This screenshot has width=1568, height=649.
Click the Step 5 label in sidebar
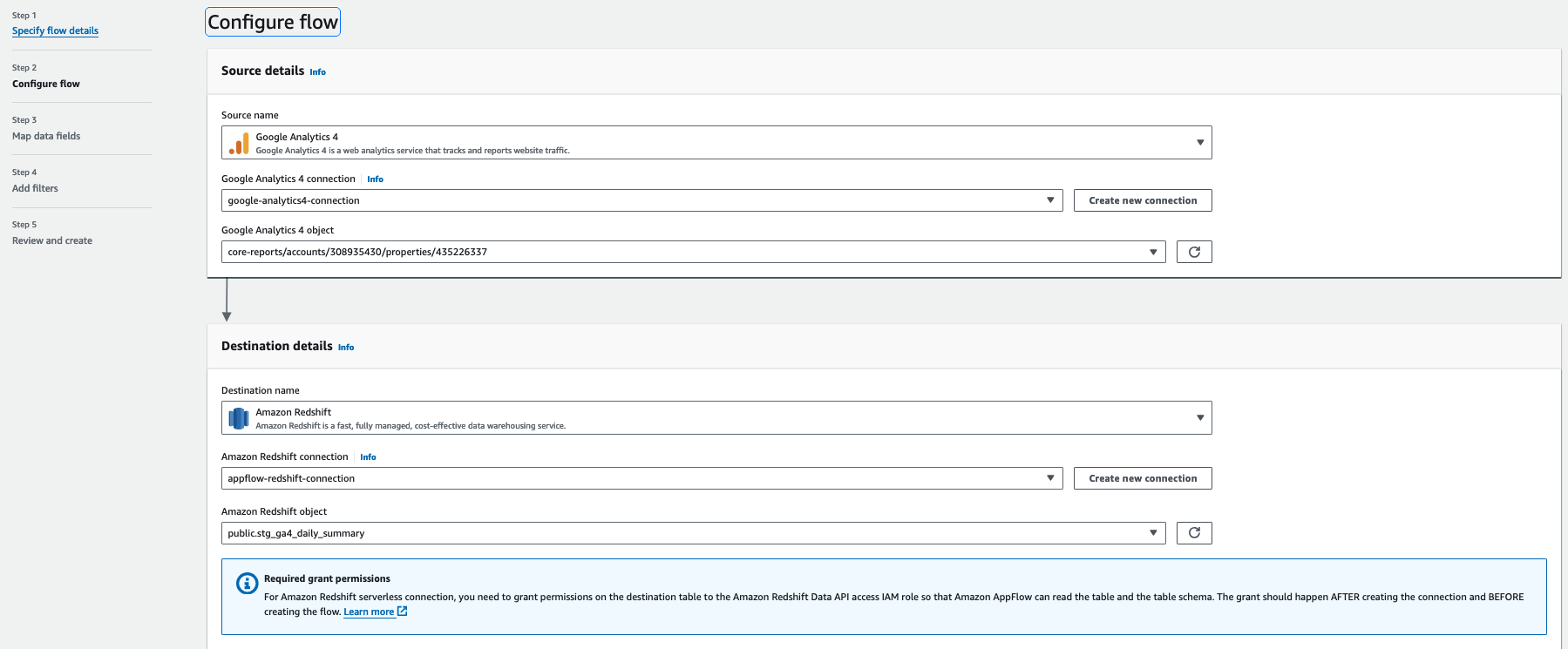(24, 225)
